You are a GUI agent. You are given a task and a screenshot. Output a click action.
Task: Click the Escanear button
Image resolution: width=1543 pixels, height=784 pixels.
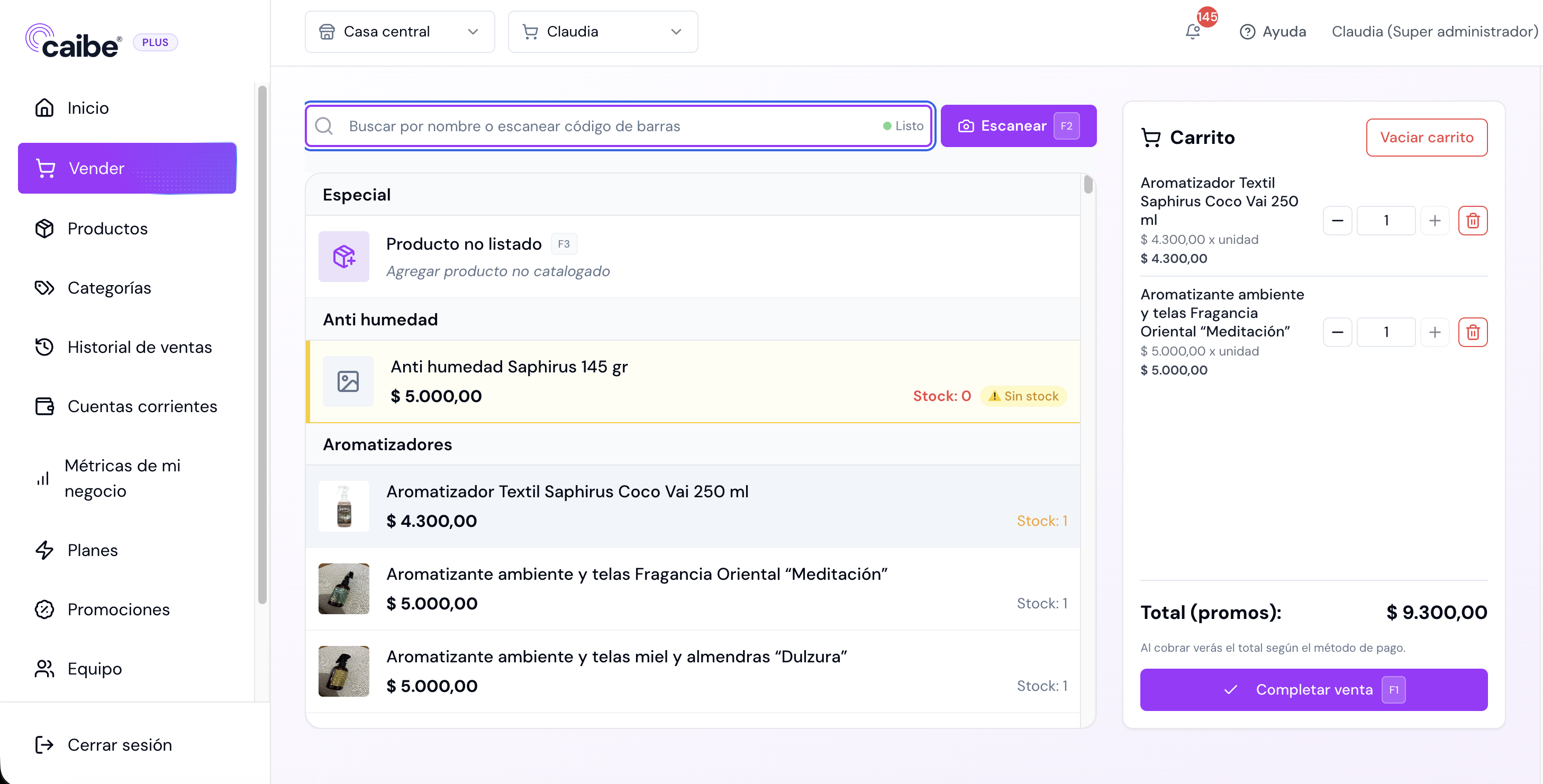click(x=1019, y=126)
